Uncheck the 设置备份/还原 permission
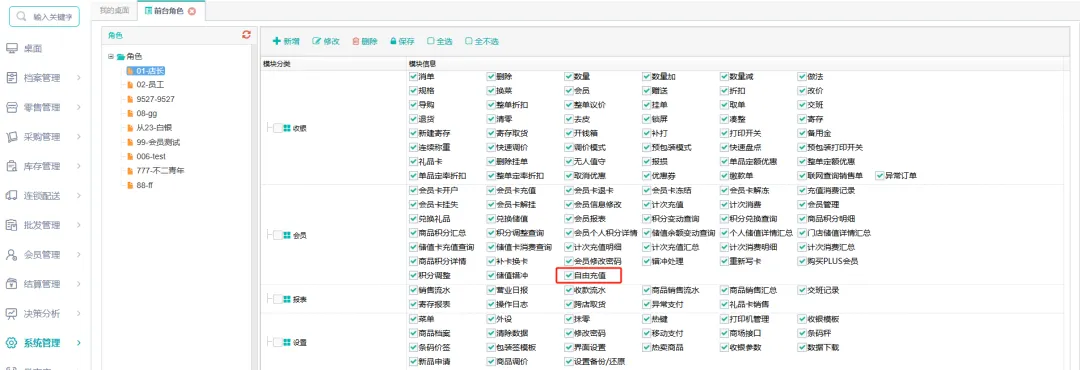The image size is (1080, 370). [569, 362]
